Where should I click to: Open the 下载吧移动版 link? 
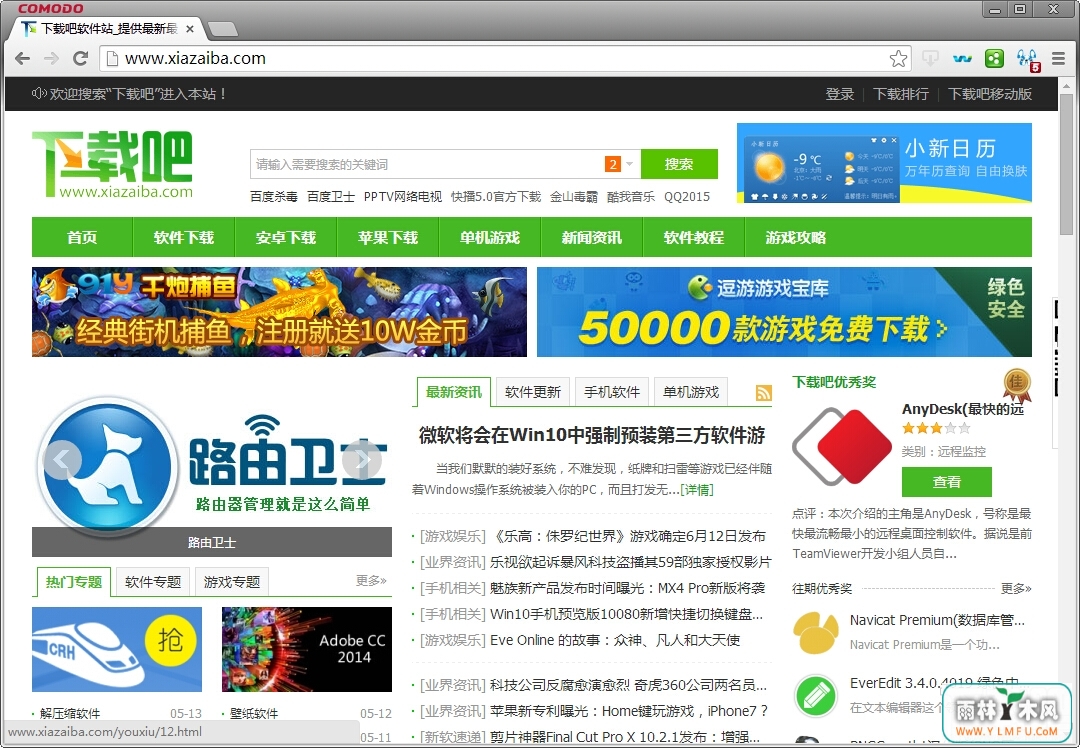click(x=990, y=94)
